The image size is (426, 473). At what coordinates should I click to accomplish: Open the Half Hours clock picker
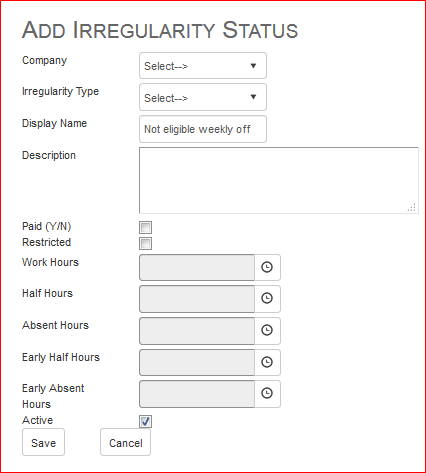267,298
